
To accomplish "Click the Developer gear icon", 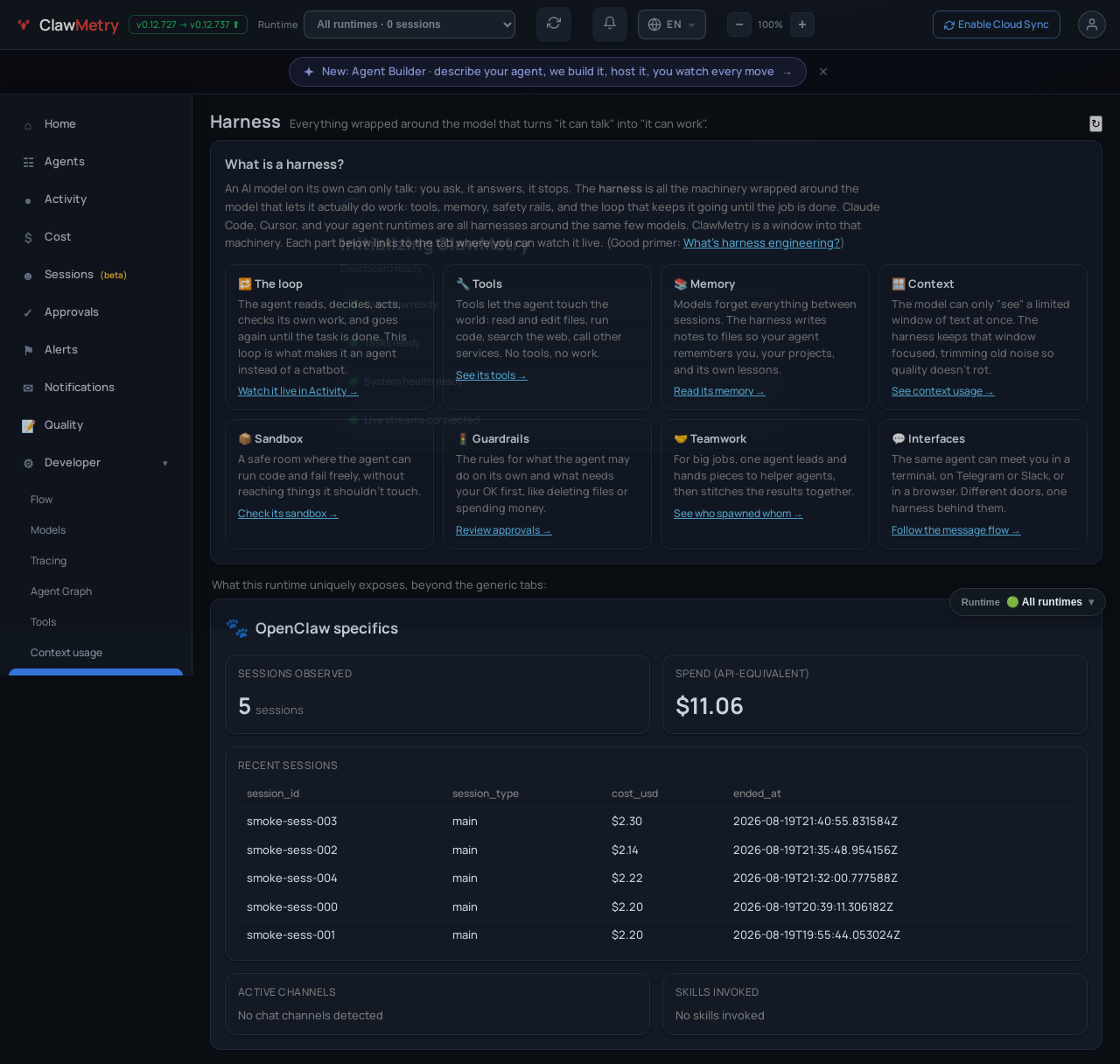I will (28, 464).
